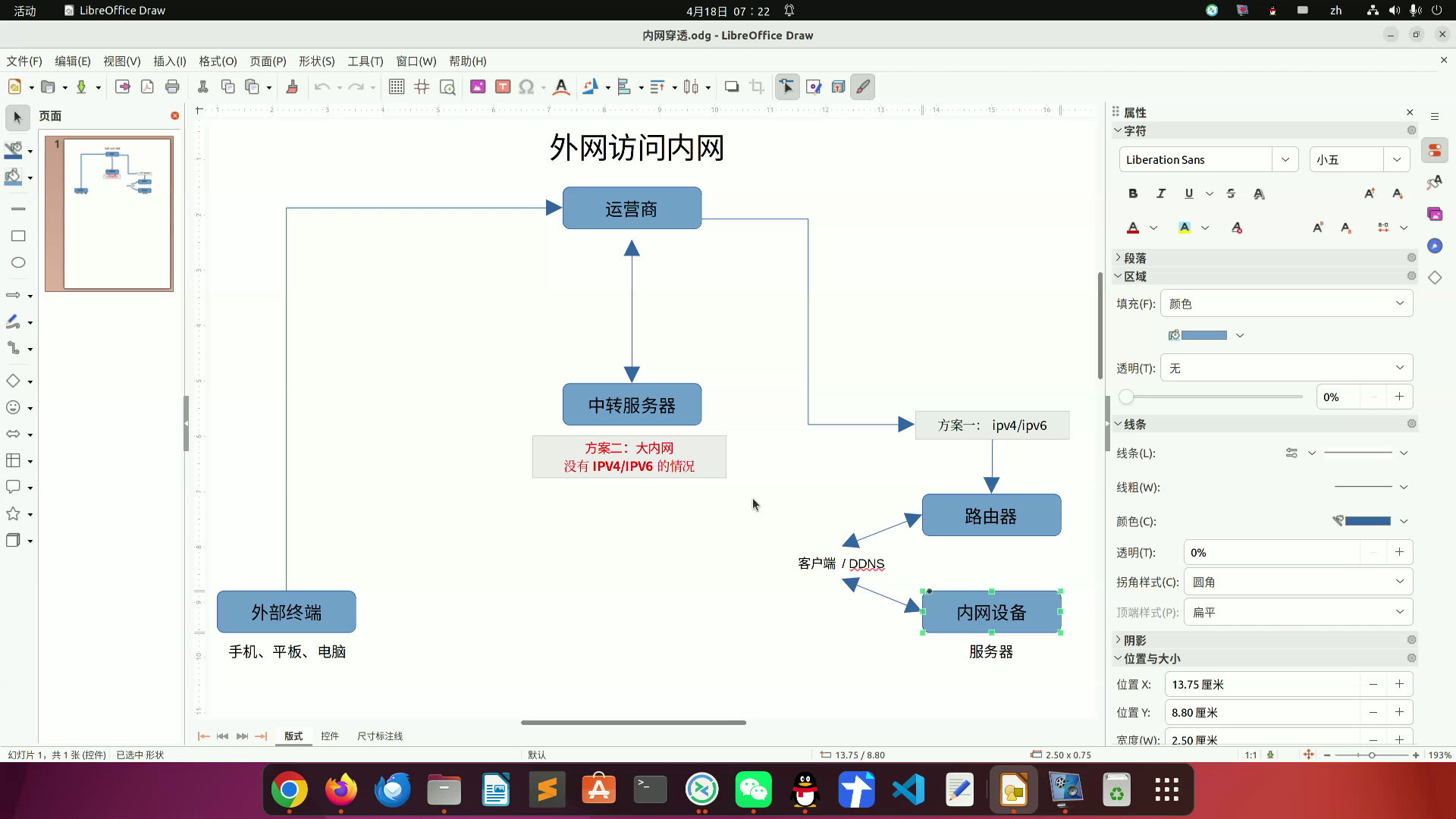Click the blue area fill color swatch
The height and width of the screenshot is (819, 1456).
1203,335
